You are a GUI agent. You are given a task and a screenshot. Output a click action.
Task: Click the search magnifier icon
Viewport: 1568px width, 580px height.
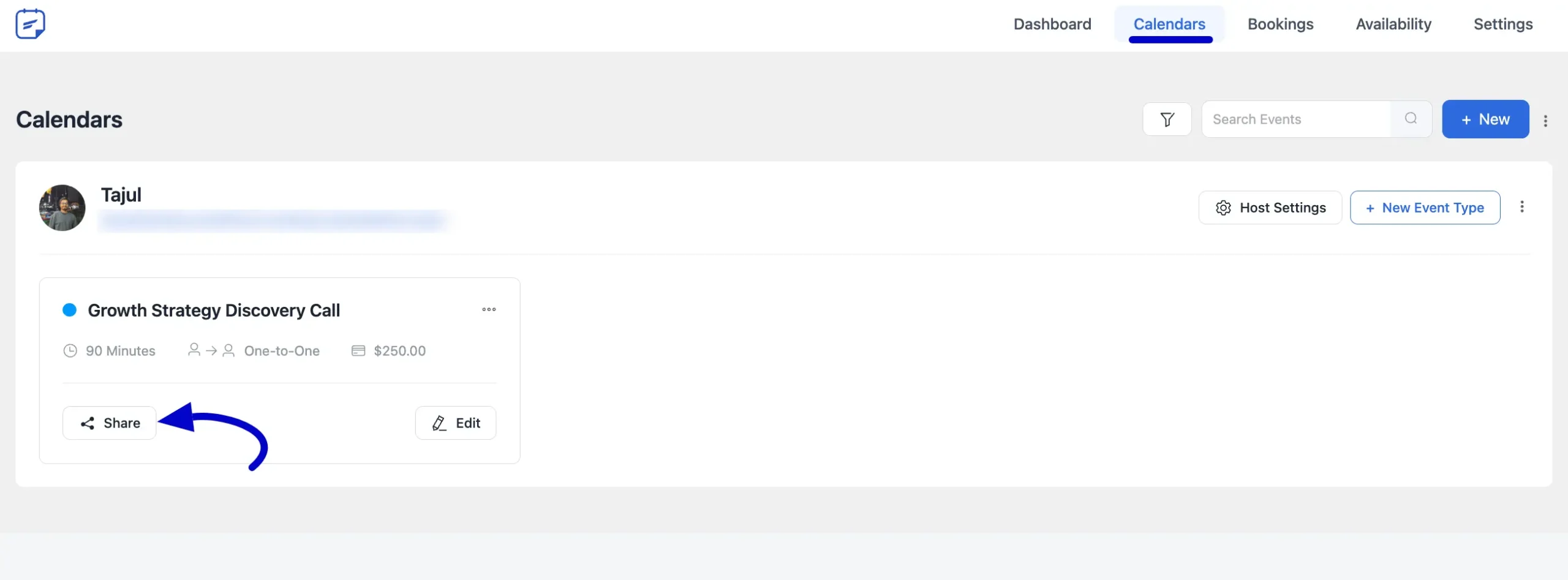click(x=1411, y=119)
